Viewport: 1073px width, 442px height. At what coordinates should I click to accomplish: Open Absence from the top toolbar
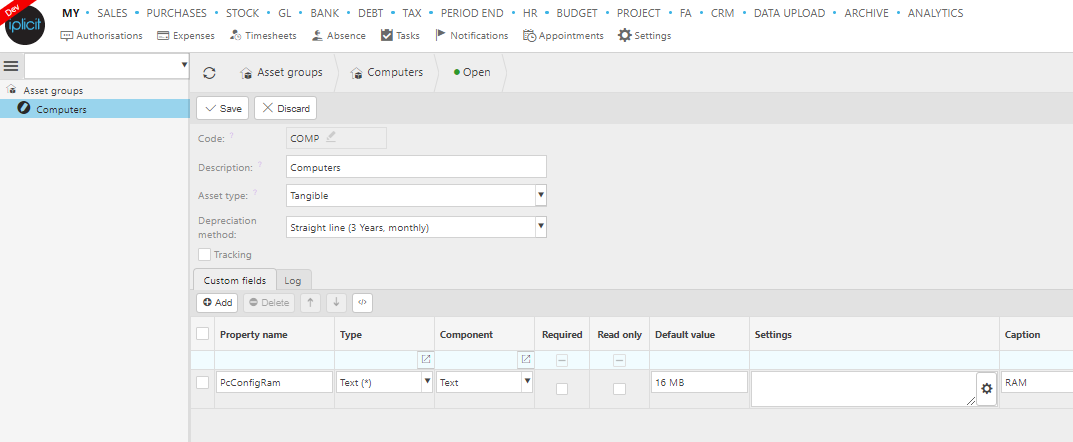[x=338, y=35]
